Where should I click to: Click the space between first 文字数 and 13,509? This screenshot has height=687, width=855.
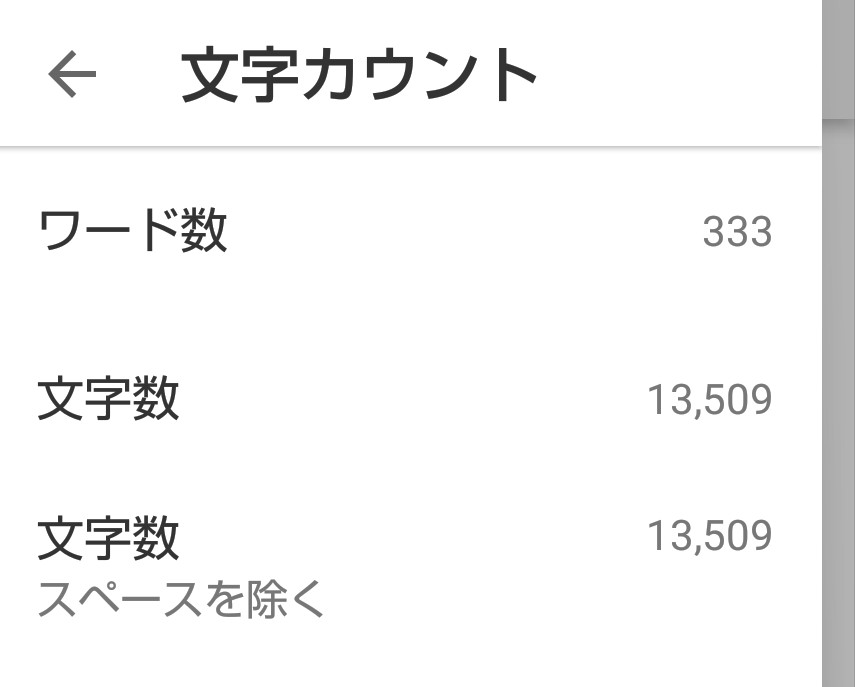[410, 401]
